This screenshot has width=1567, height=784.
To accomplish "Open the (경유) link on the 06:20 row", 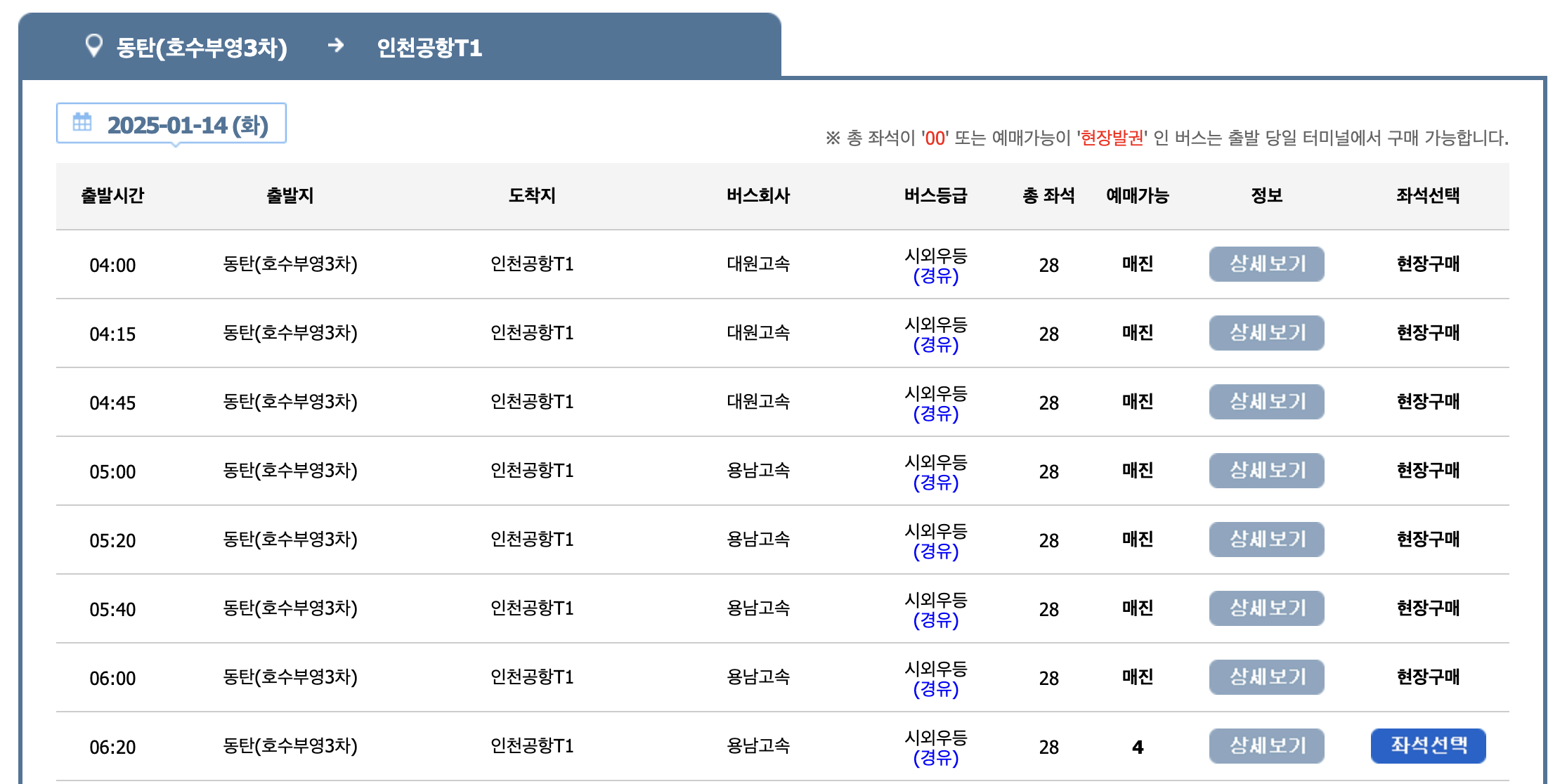I will (x=936, y=758).
